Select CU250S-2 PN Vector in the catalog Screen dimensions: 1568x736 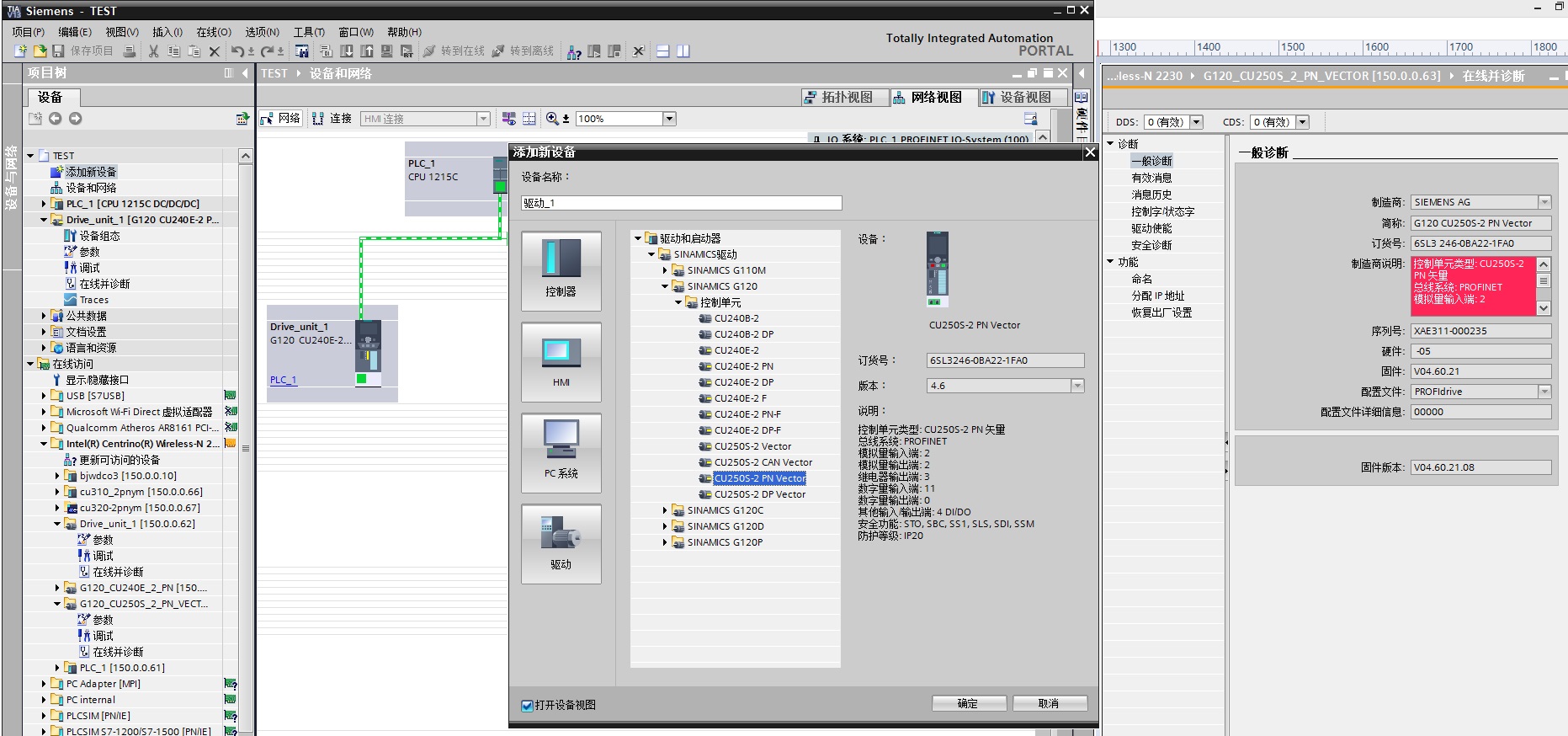coord(760,478)
